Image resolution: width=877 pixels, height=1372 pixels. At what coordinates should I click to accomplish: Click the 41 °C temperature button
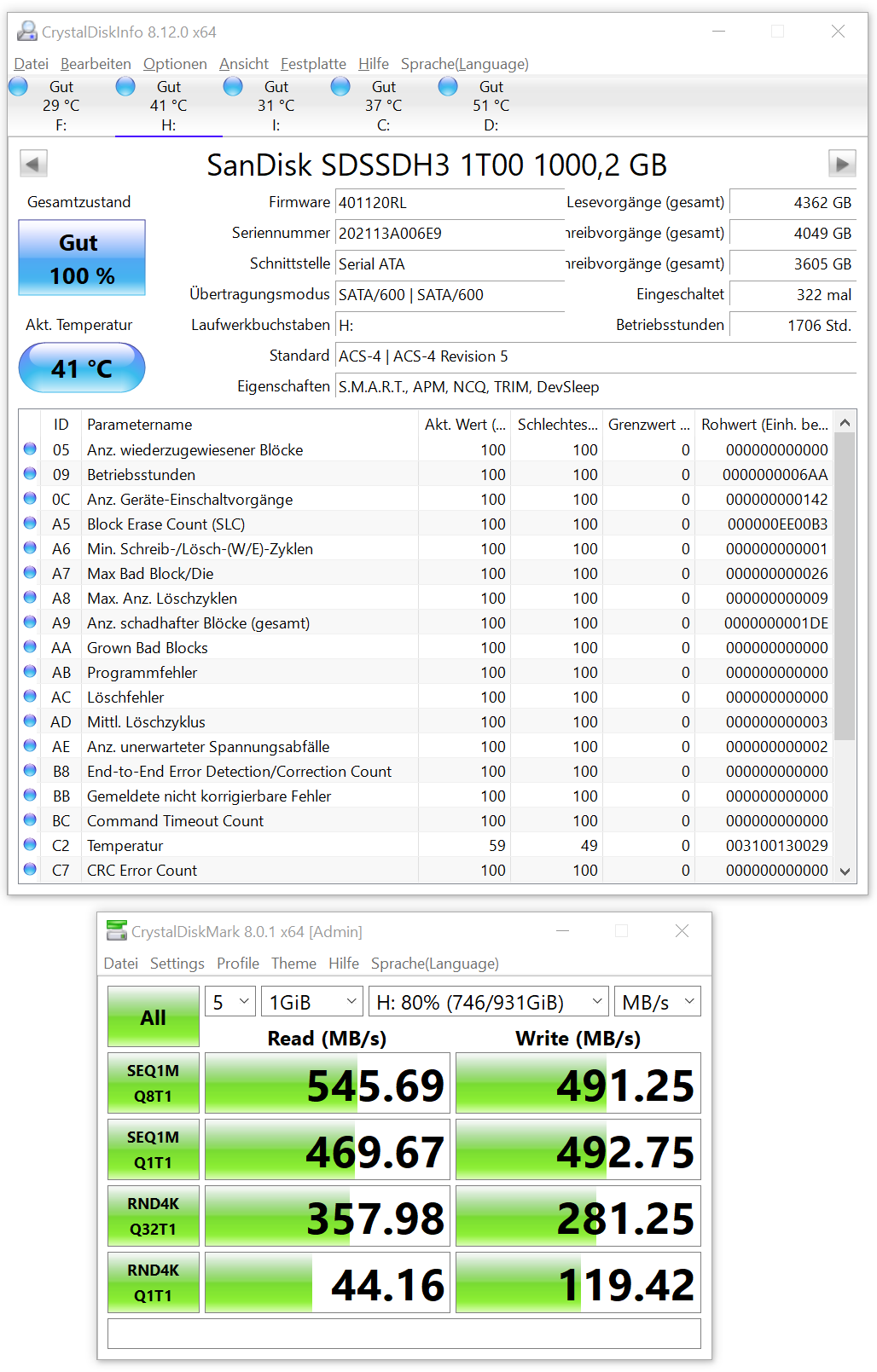click(82, 368)
